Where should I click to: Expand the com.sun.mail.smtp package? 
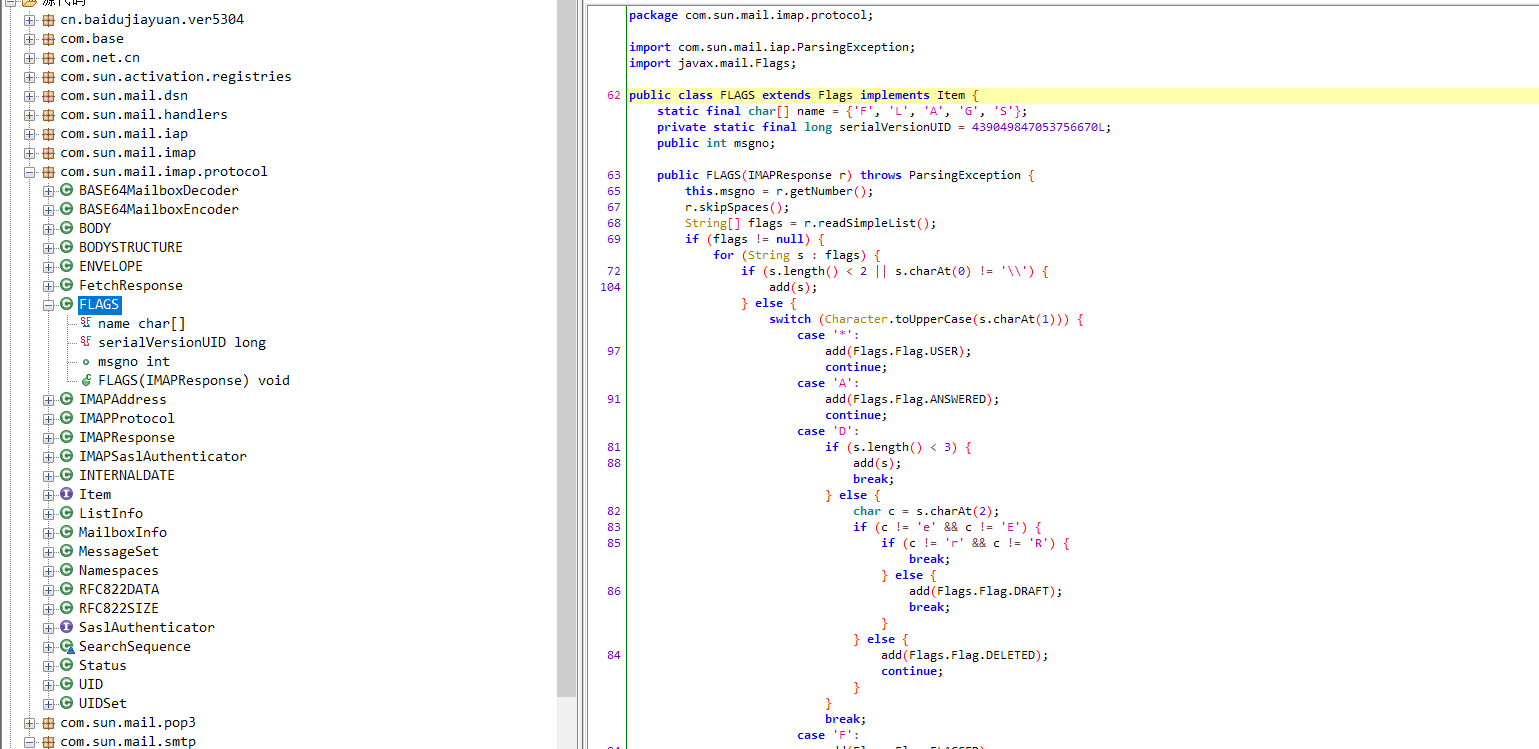(x=29, y=741)
